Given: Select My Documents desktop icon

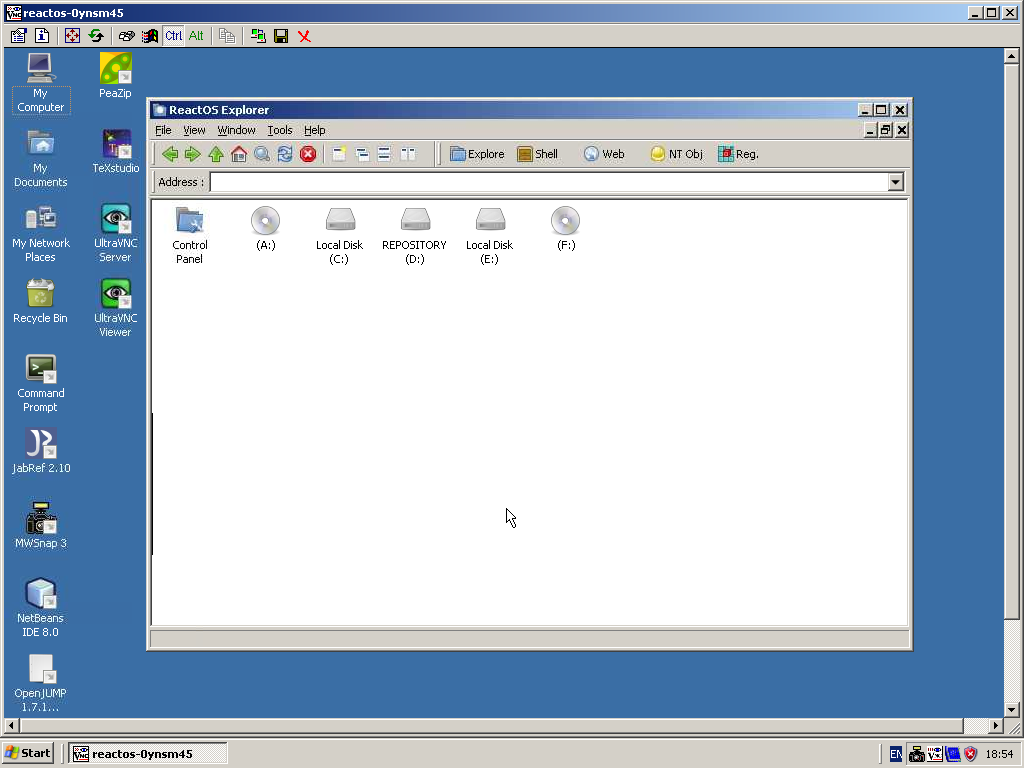Looking at the screenshot, I should click(x=40, y=158).
